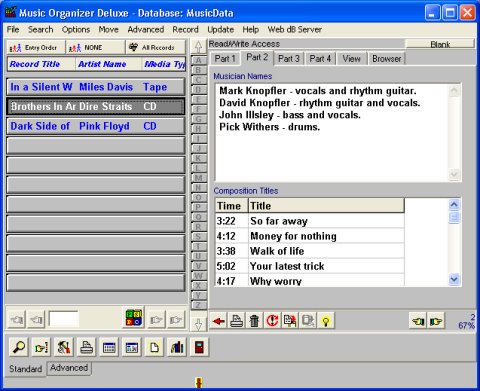Click the printer icon in the bottom toolbar
Screen dimensions: 480x391
[87, 347]
